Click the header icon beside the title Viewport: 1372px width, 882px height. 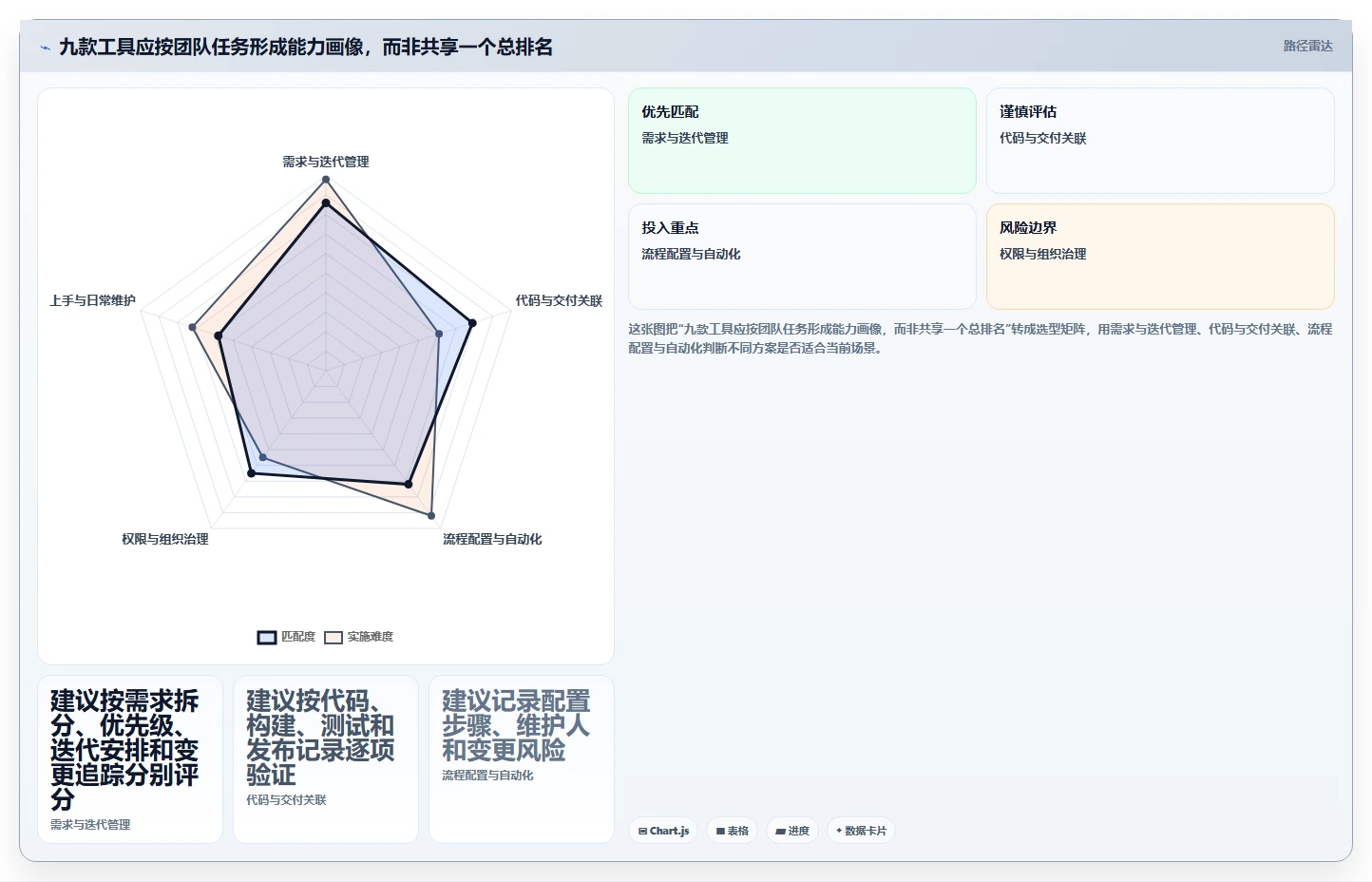[x=45, y=48]
